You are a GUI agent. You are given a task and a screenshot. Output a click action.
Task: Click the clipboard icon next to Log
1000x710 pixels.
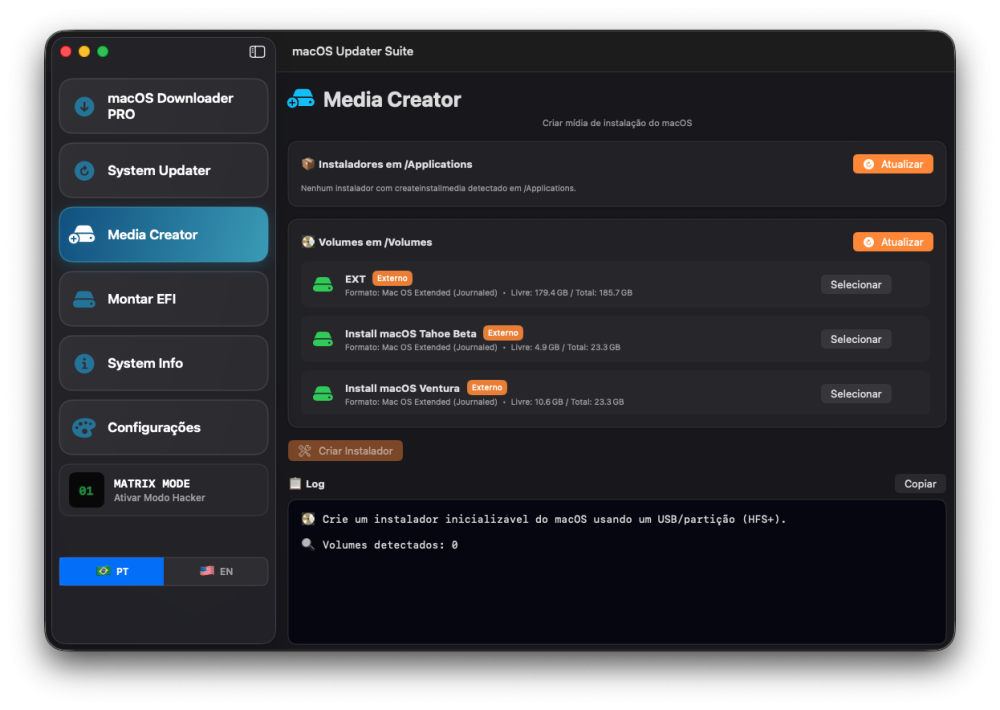(295, 484)
